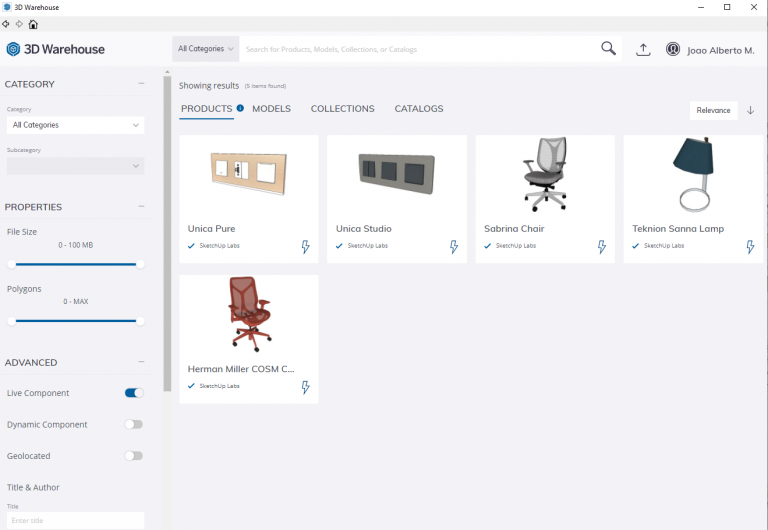Click lightning icon on Teknion Sanna Lamp

point(750,247)
